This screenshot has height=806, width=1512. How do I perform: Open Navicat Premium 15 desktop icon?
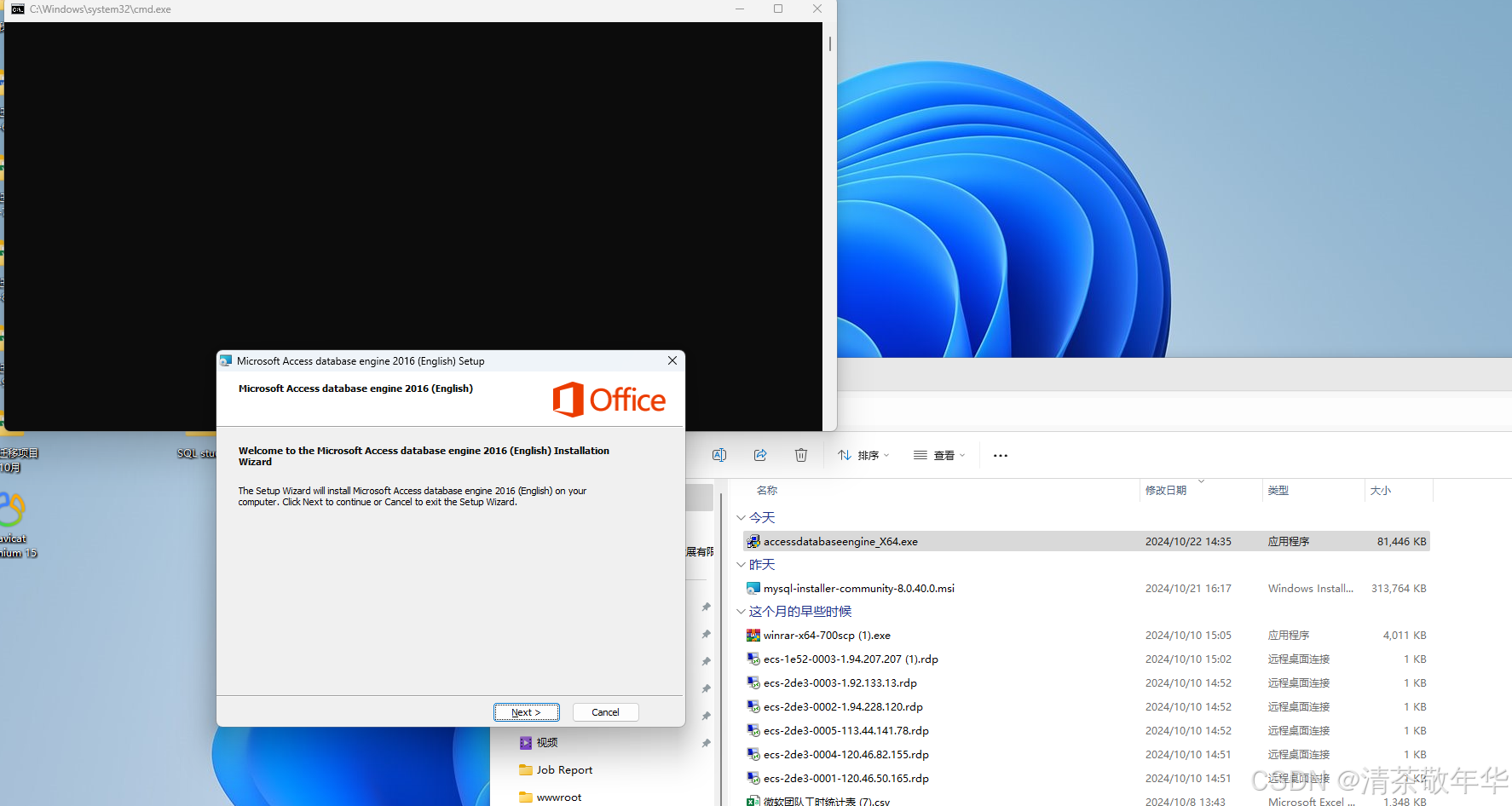pyautogui.click(x=15, y=524)
